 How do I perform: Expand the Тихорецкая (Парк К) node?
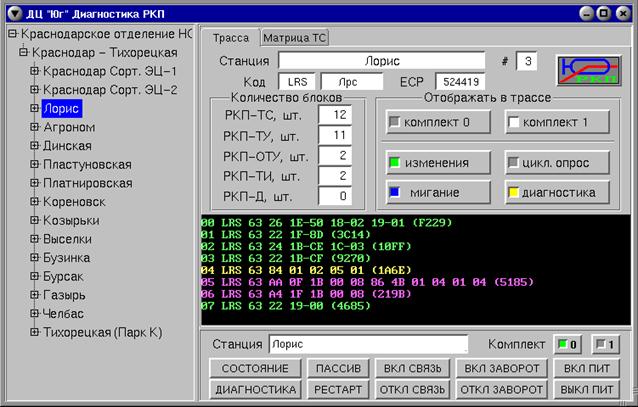click(35, 332)
